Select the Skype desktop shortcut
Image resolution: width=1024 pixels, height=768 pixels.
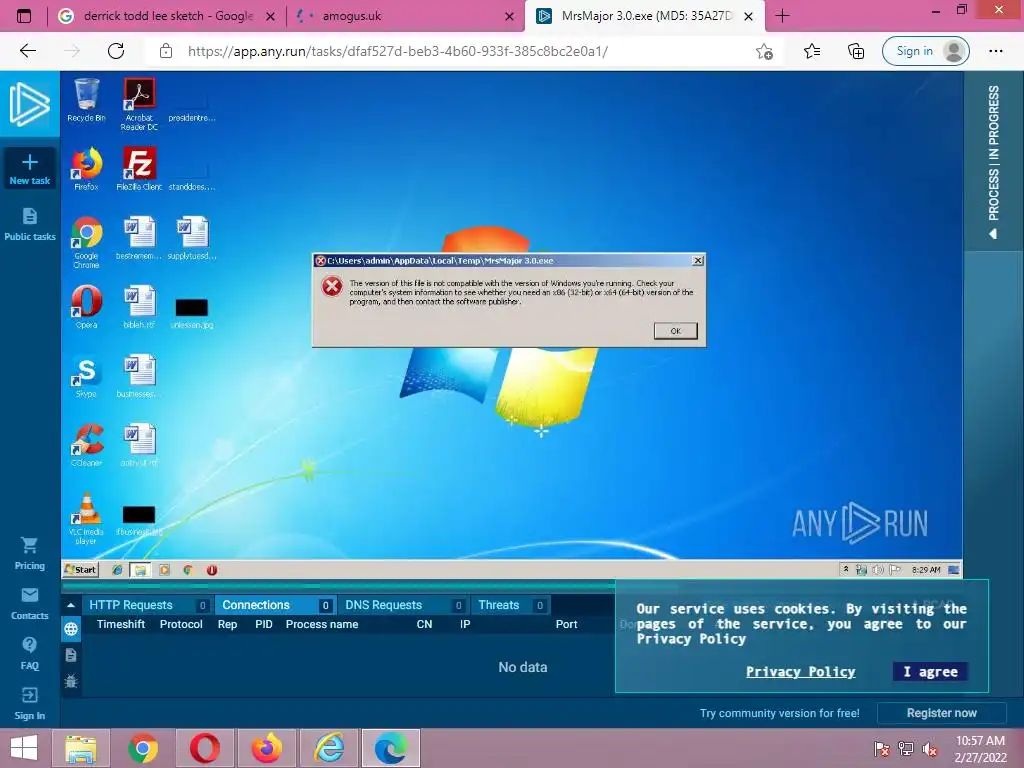[x=86, y=377]
